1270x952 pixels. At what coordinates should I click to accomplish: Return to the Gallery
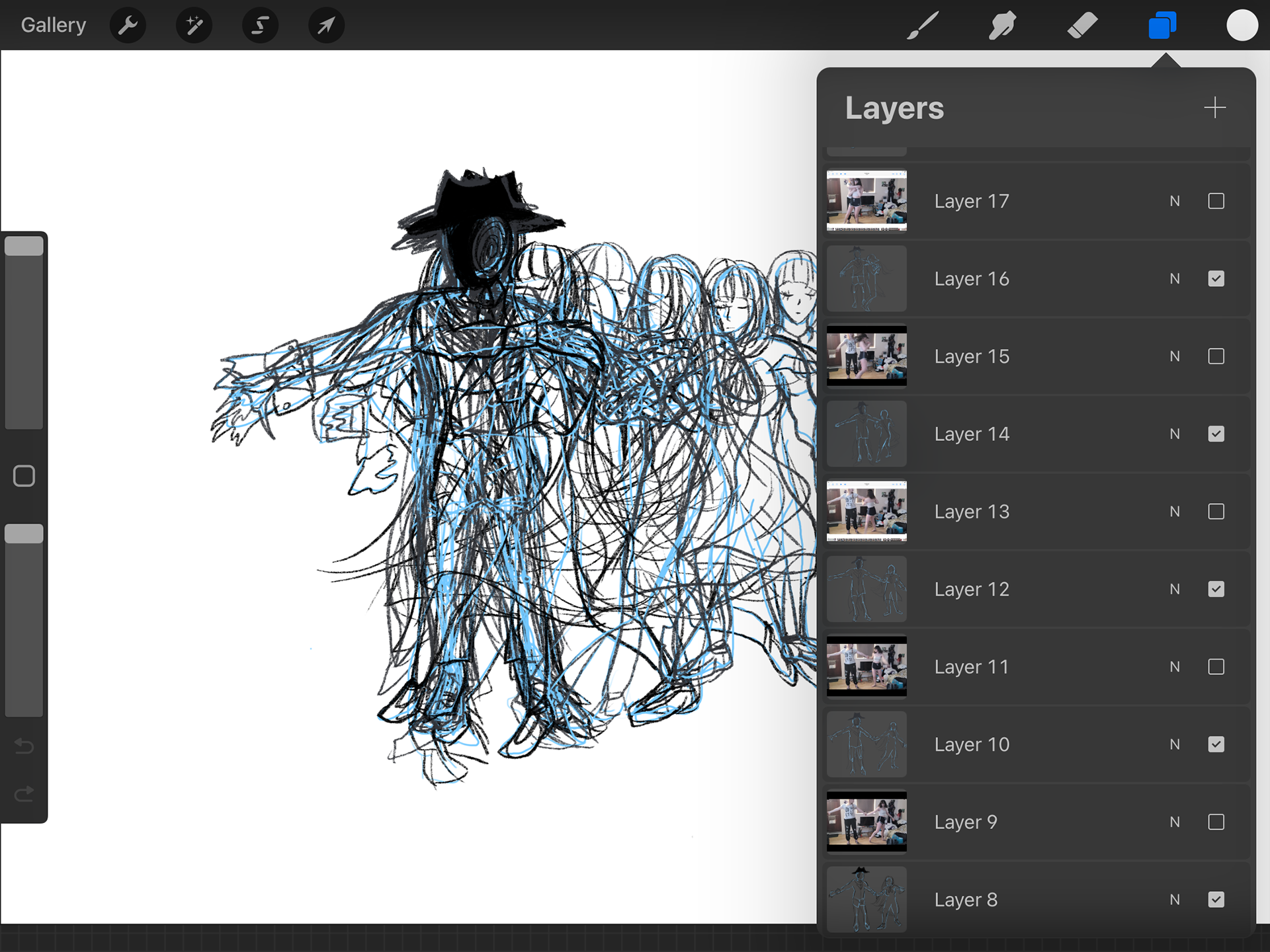54,25
